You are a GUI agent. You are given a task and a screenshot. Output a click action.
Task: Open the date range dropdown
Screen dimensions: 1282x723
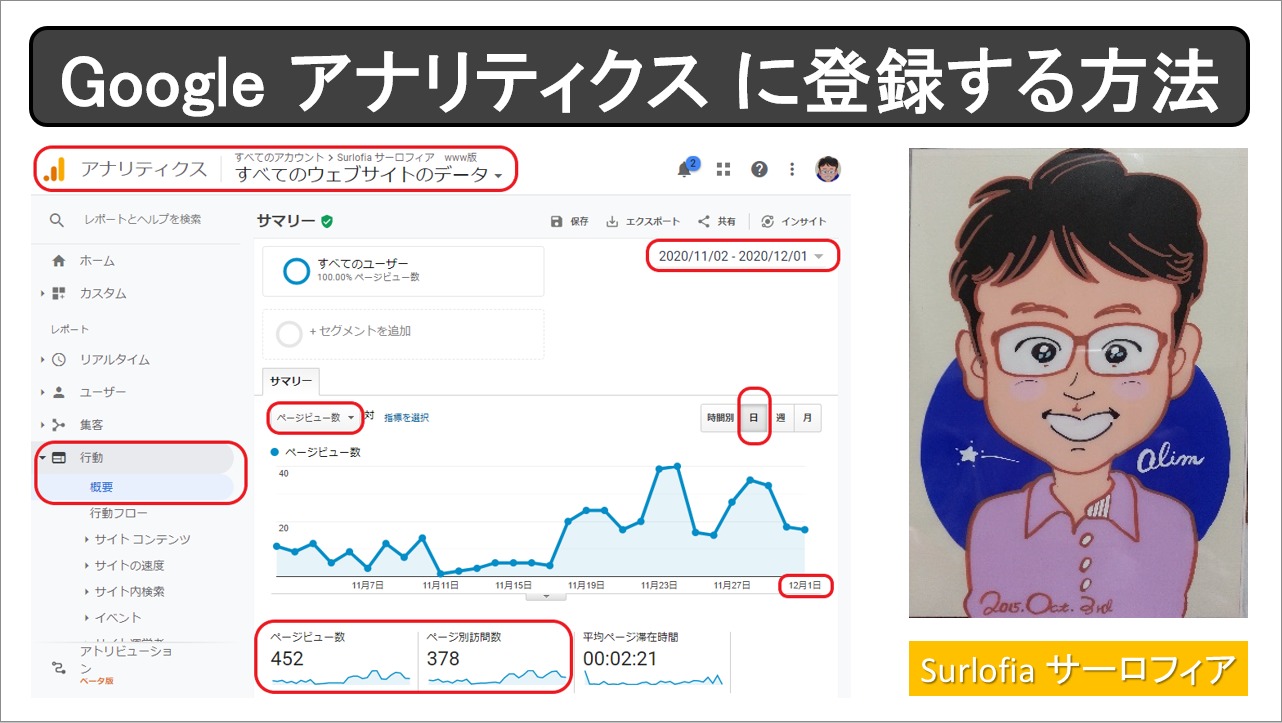coord(741,257)
